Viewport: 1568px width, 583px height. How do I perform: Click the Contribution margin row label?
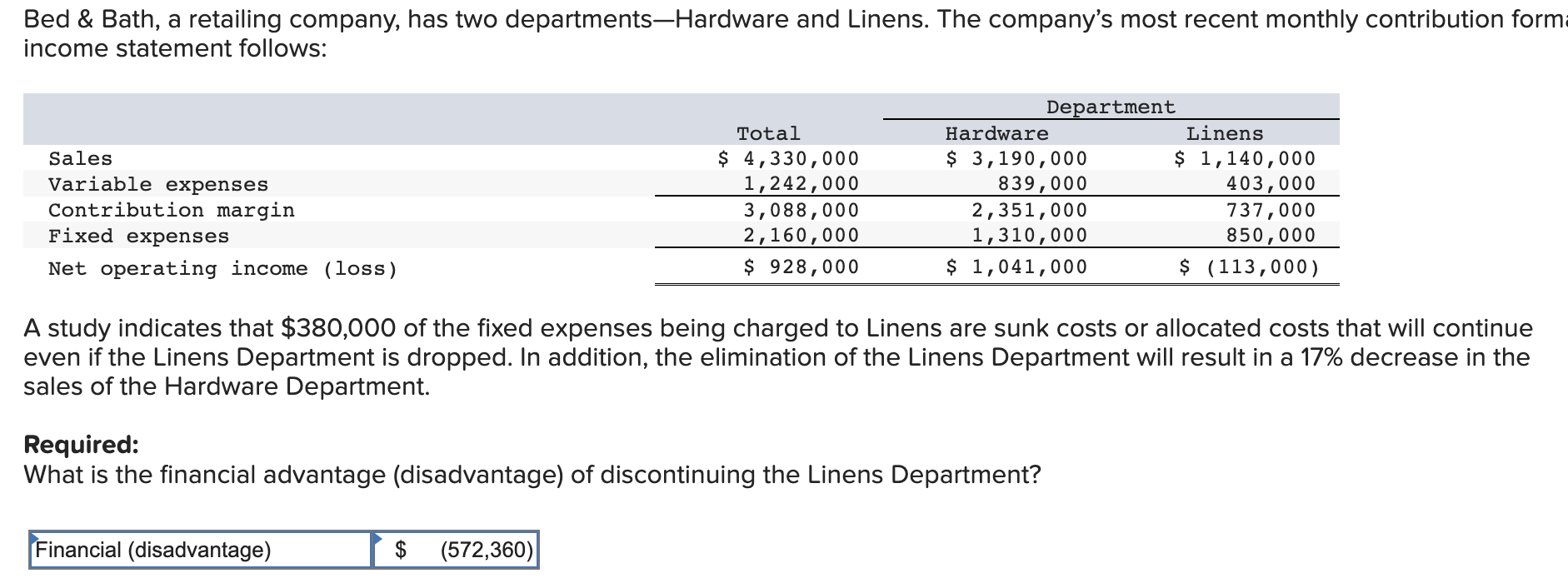click(172, 210)
